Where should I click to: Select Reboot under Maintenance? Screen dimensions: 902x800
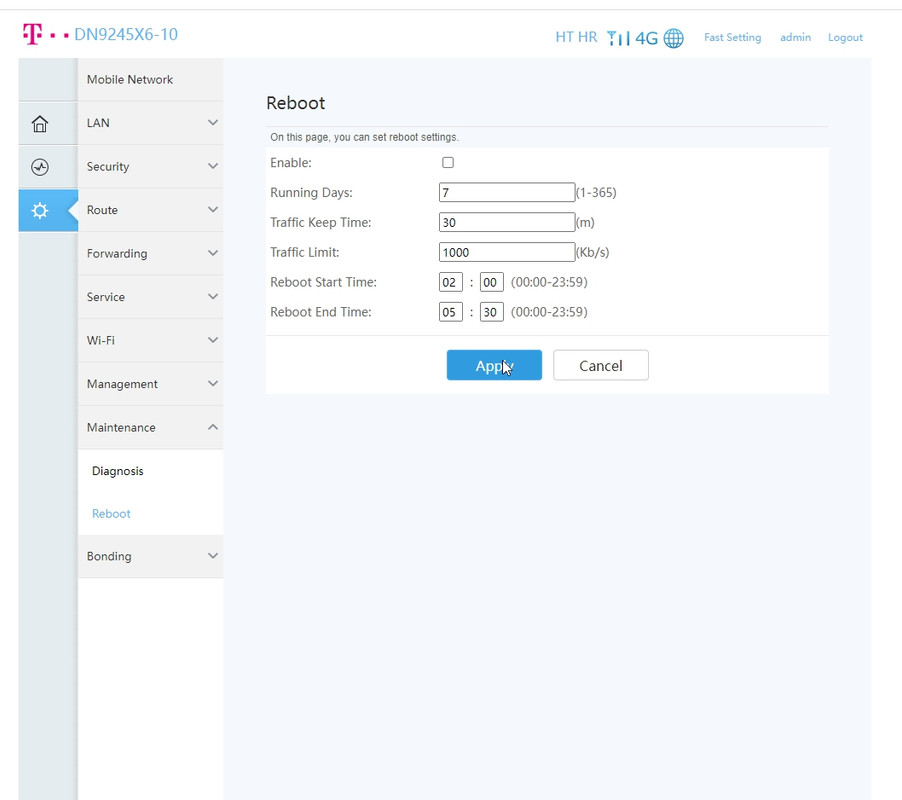click(x=111, y=514)
